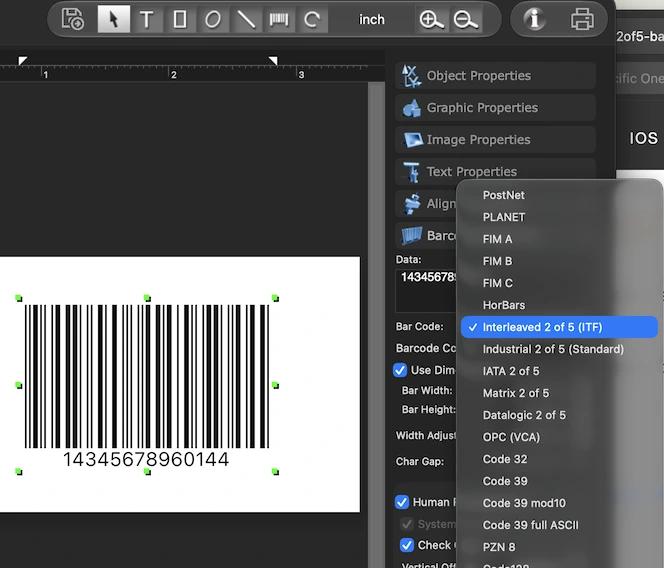Select the line drawing tool
Screen dimensions: 664x568
pyautogui.click(x=246, y=19)
